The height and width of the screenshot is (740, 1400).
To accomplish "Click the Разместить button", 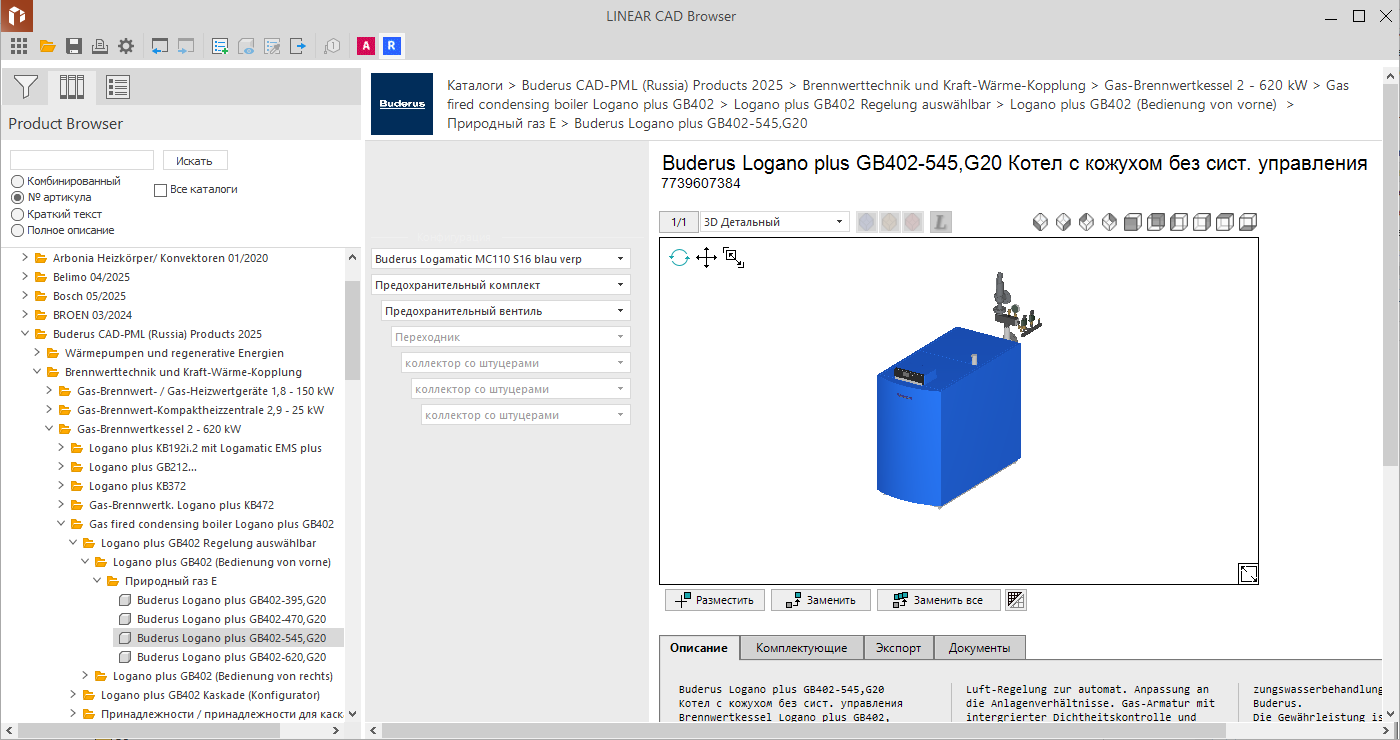I will (715, 600).
